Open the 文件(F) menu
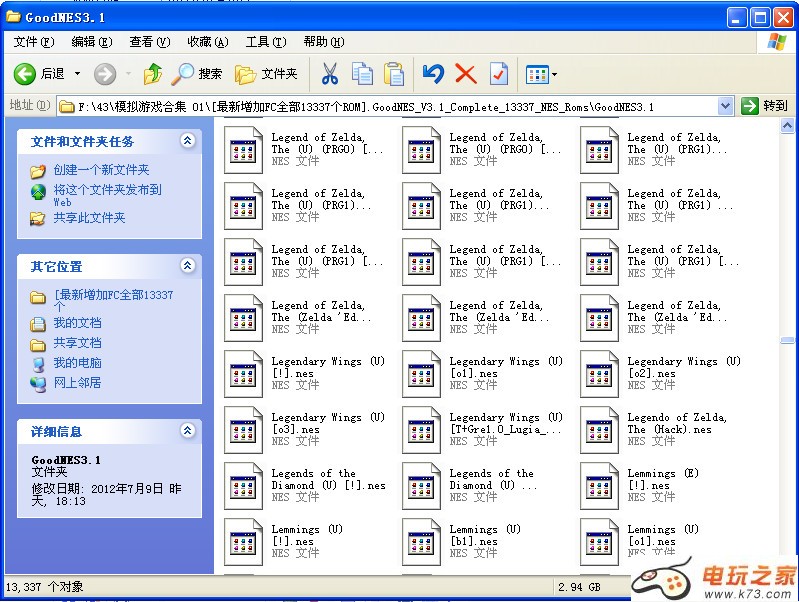The width and height of the screenshot is (799, 602). point(34,42)
